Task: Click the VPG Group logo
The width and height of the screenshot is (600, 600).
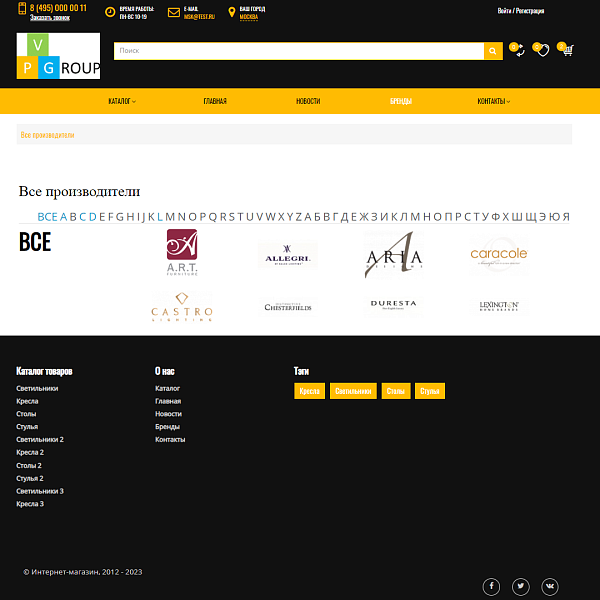Action: (x=58, y=56)
